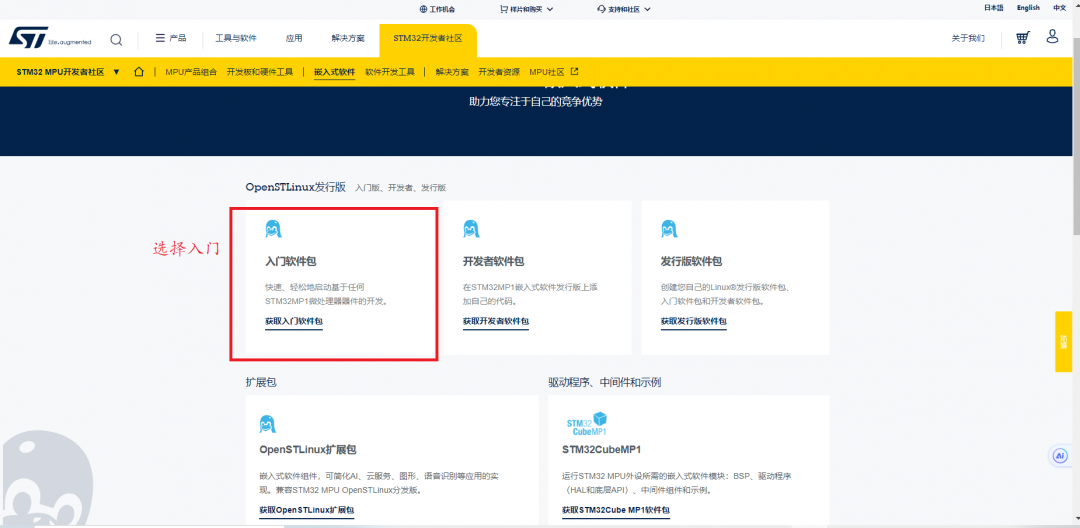Click the yellow feedback tab on right edge
This screenshot has height=528, width=1080.
pos(1063,341)
